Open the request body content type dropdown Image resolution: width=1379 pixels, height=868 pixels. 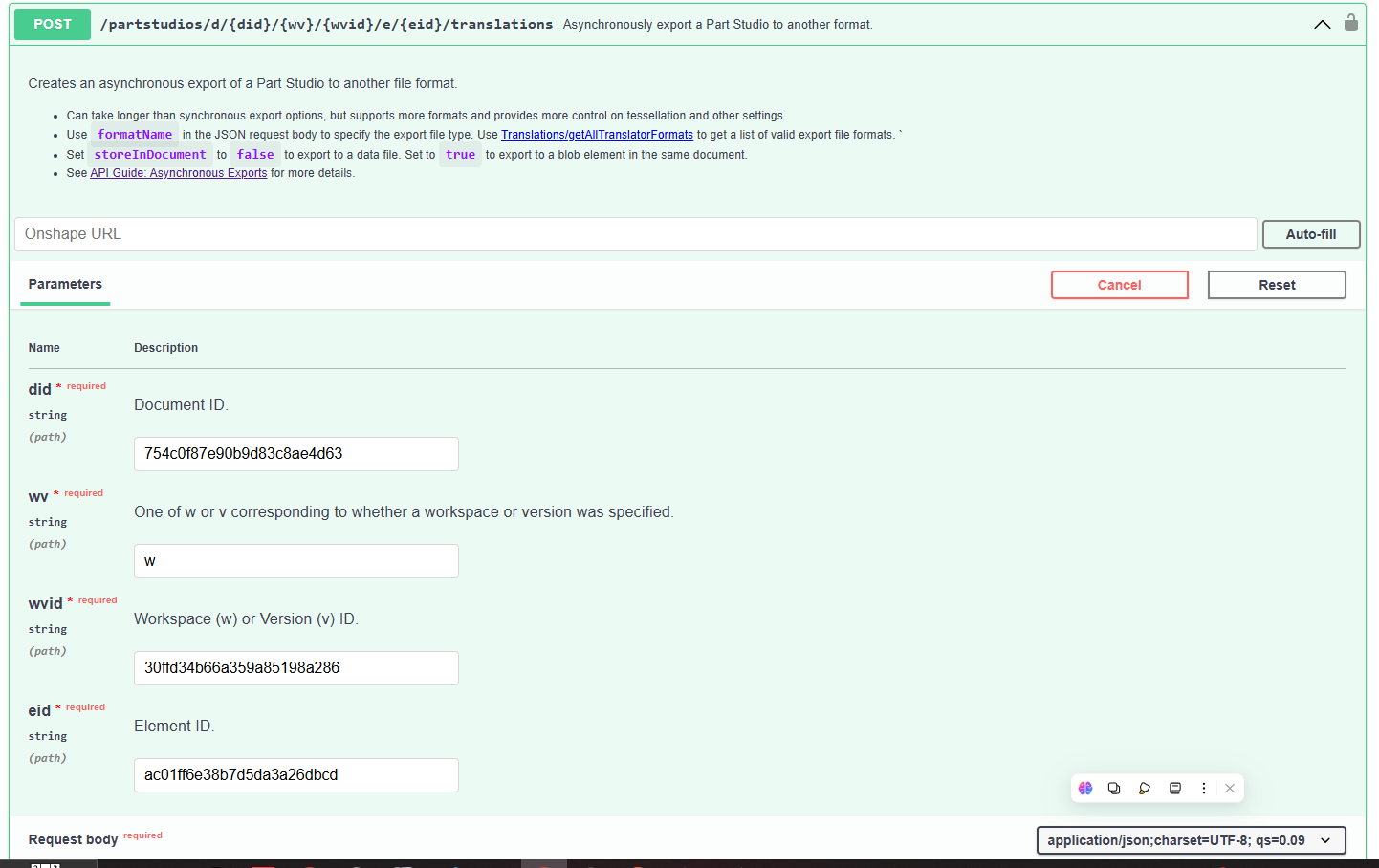(1191, 840)
